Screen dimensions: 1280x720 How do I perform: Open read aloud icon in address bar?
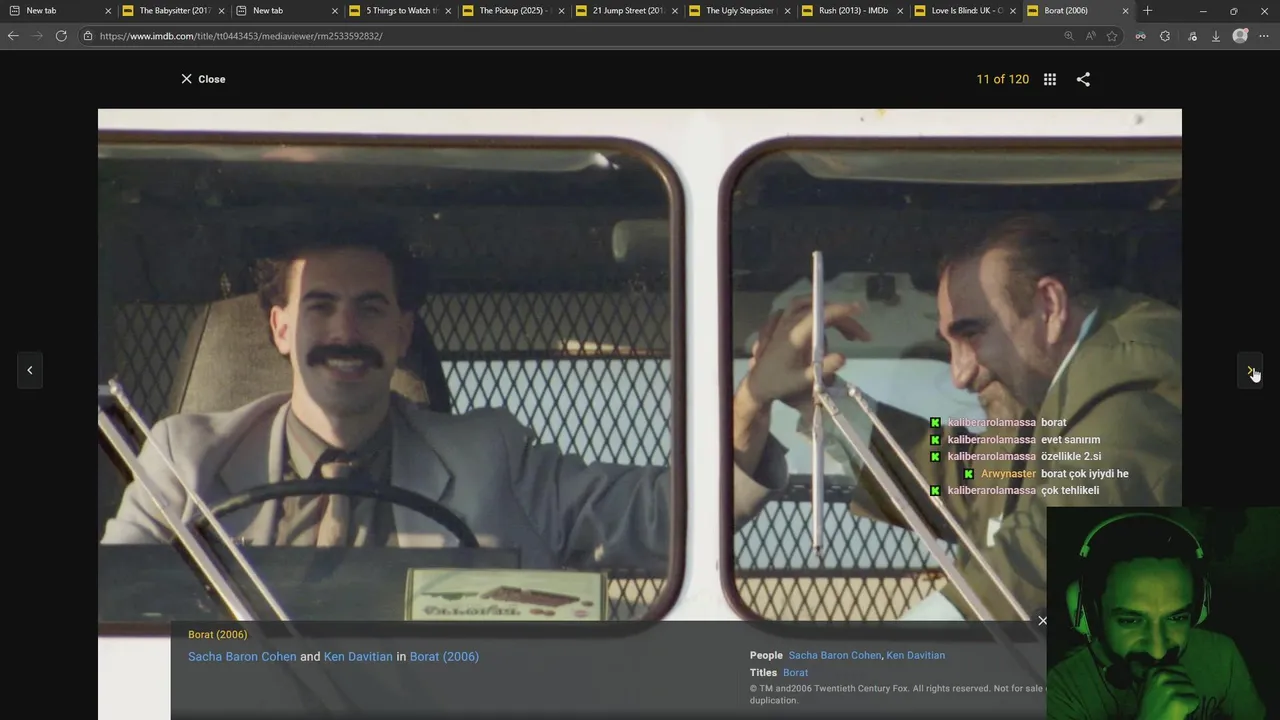[1091, 36]
